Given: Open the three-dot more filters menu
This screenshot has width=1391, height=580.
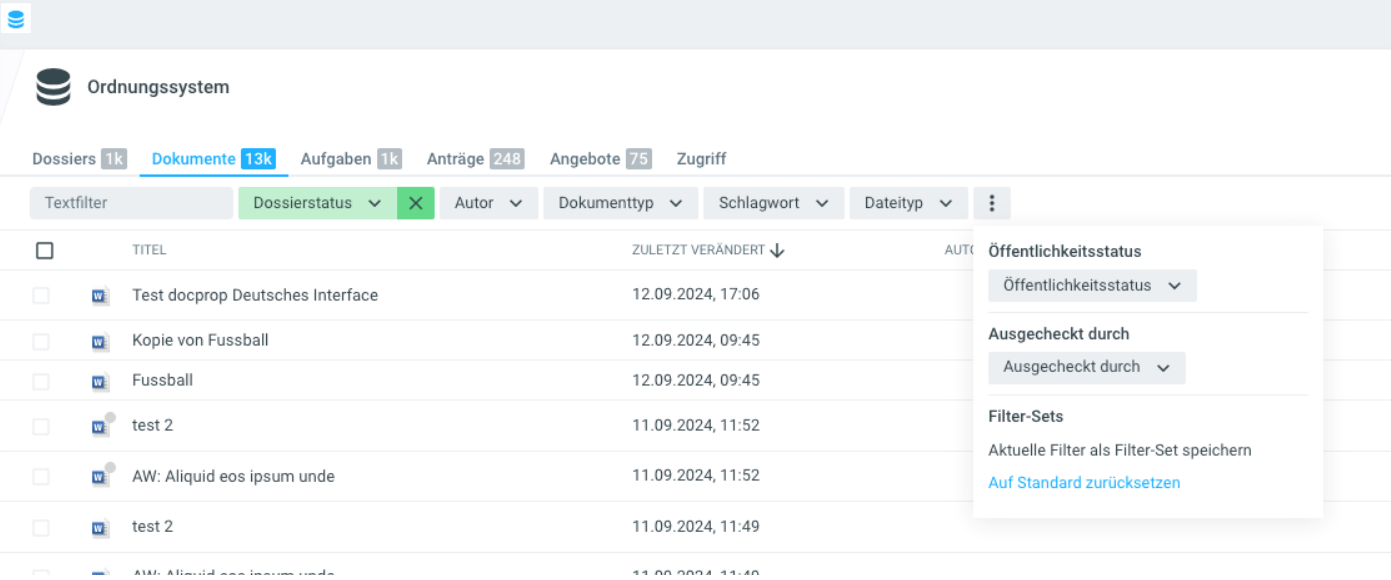Looking at the screenshot, I should coord(991,203).
